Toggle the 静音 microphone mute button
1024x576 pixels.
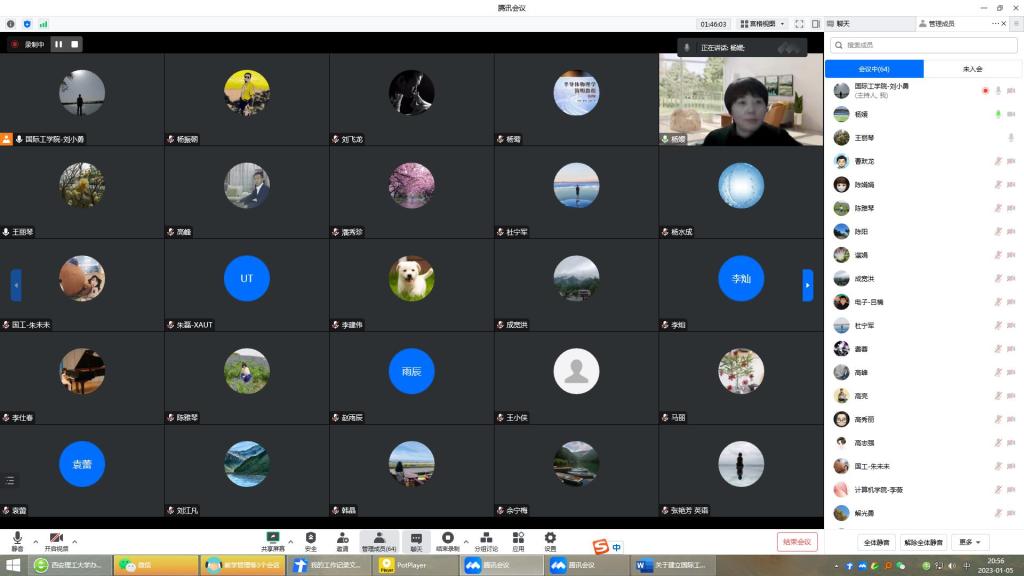[x=18, y=538]
